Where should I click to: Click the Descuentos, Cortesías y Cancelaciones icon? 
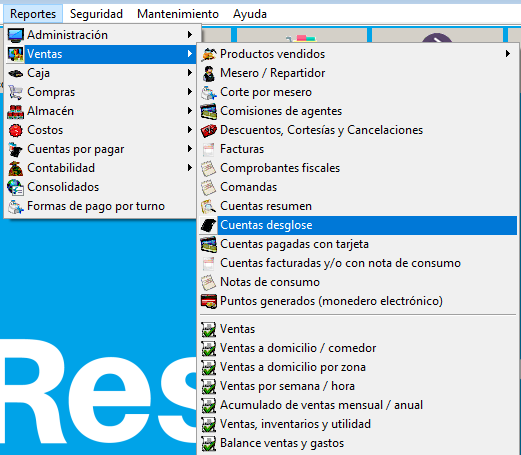coord(209,130)
